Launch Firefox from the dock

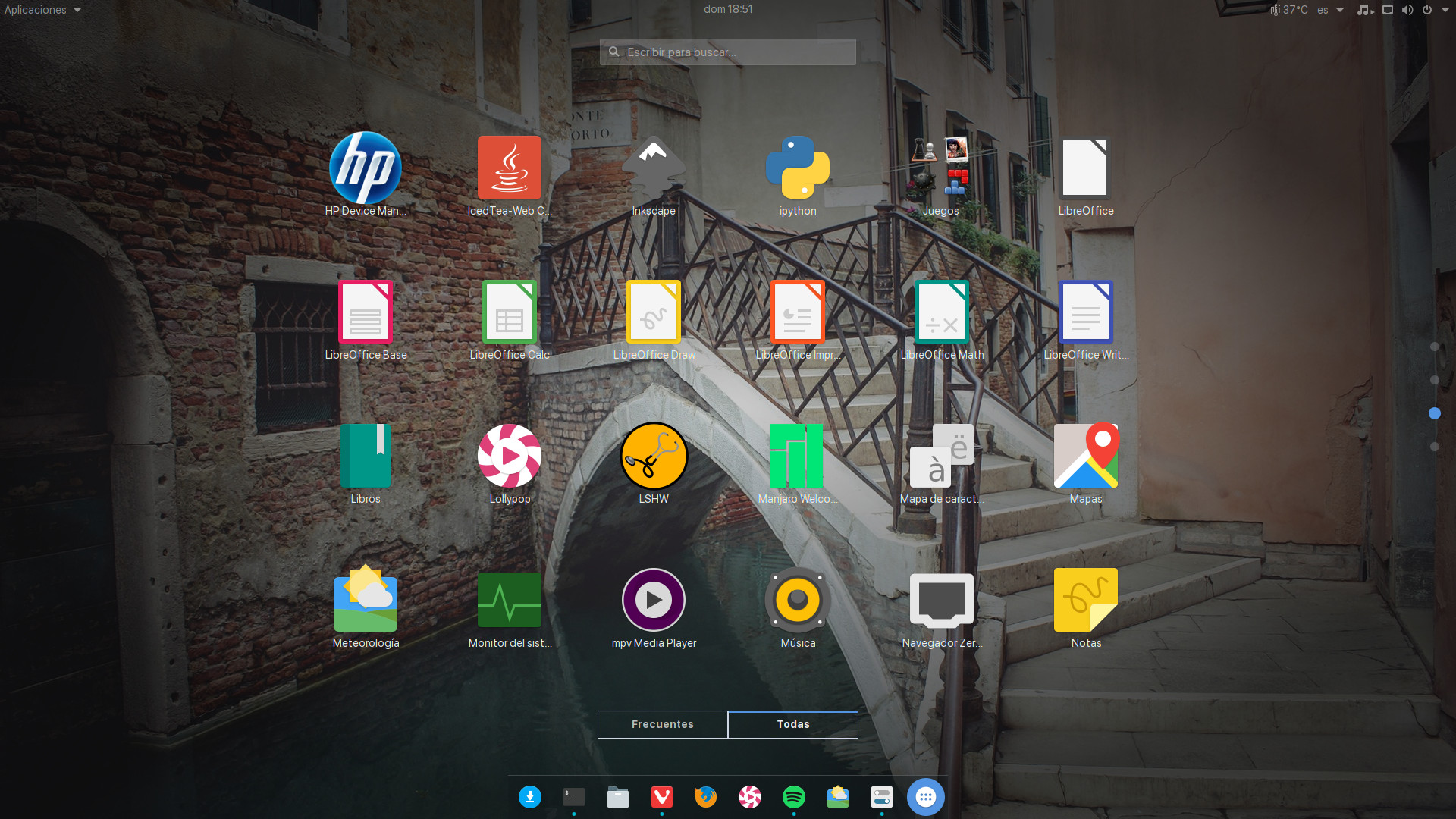pos(705,797)
